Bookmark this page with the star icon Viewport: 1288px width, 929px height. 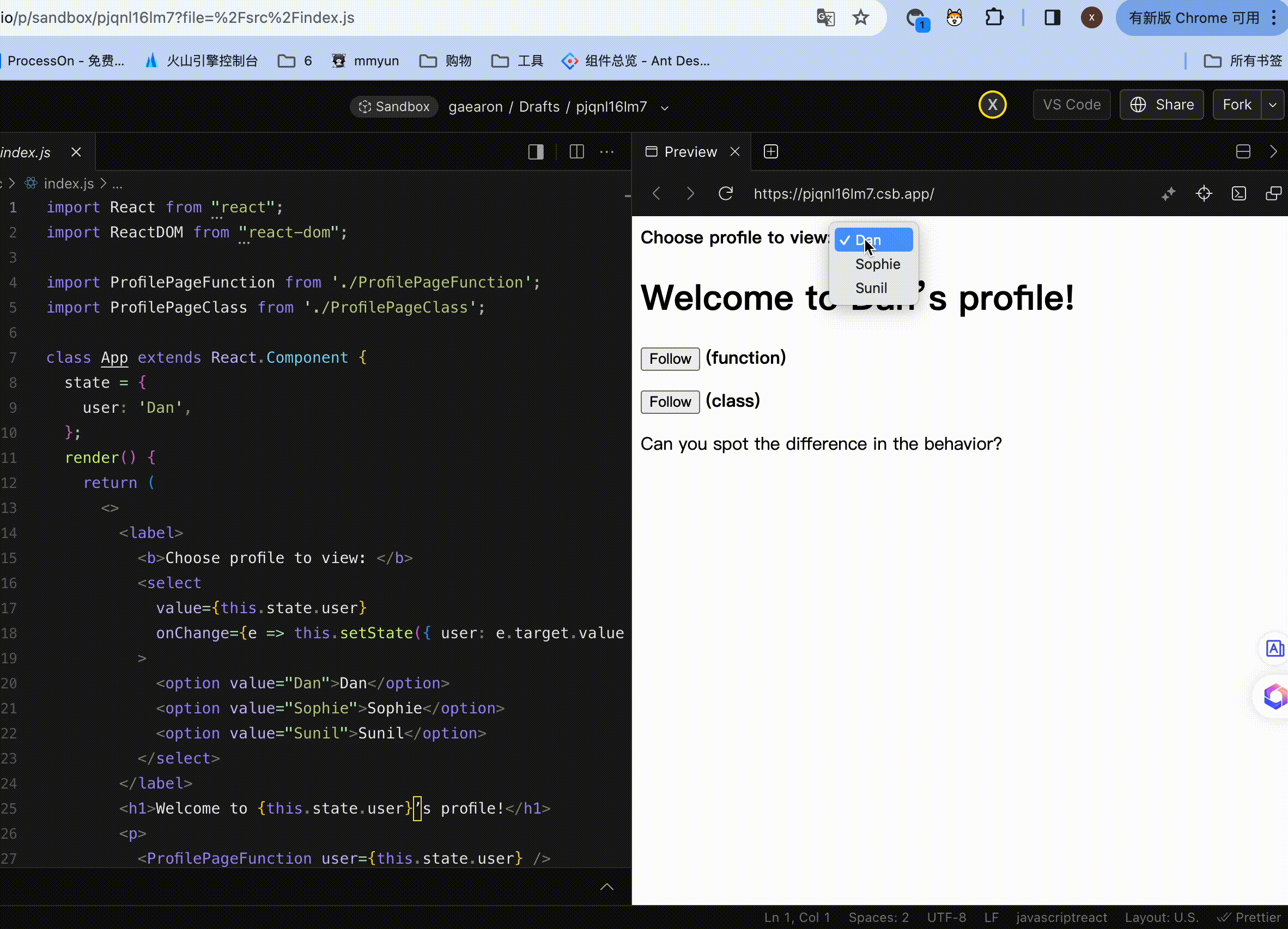(x=860, y=17)
